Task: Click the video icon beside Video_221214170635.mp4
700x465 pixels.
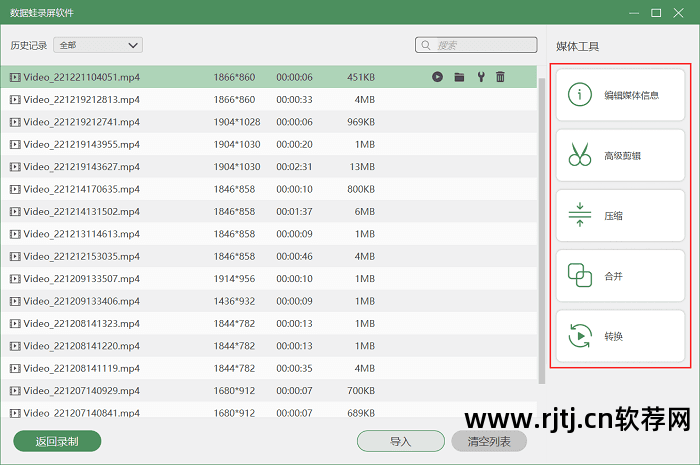Action: [15, 189]
